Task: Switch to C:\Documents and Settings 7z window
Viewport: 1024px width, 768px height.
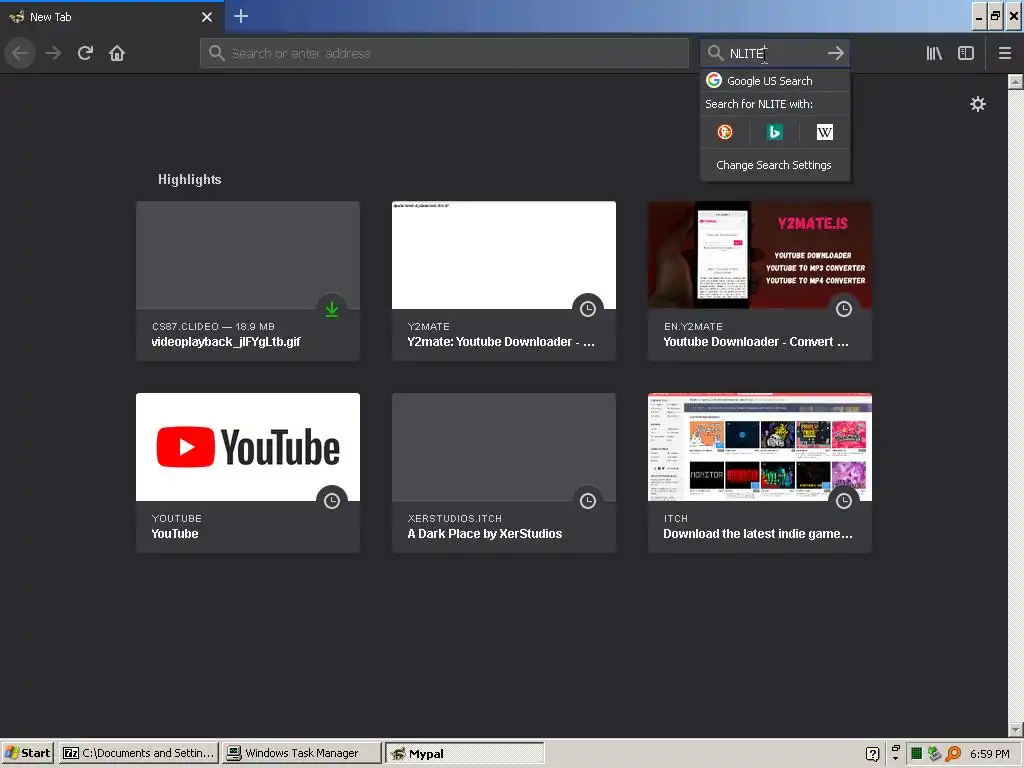Action: (x=138, y=753)
